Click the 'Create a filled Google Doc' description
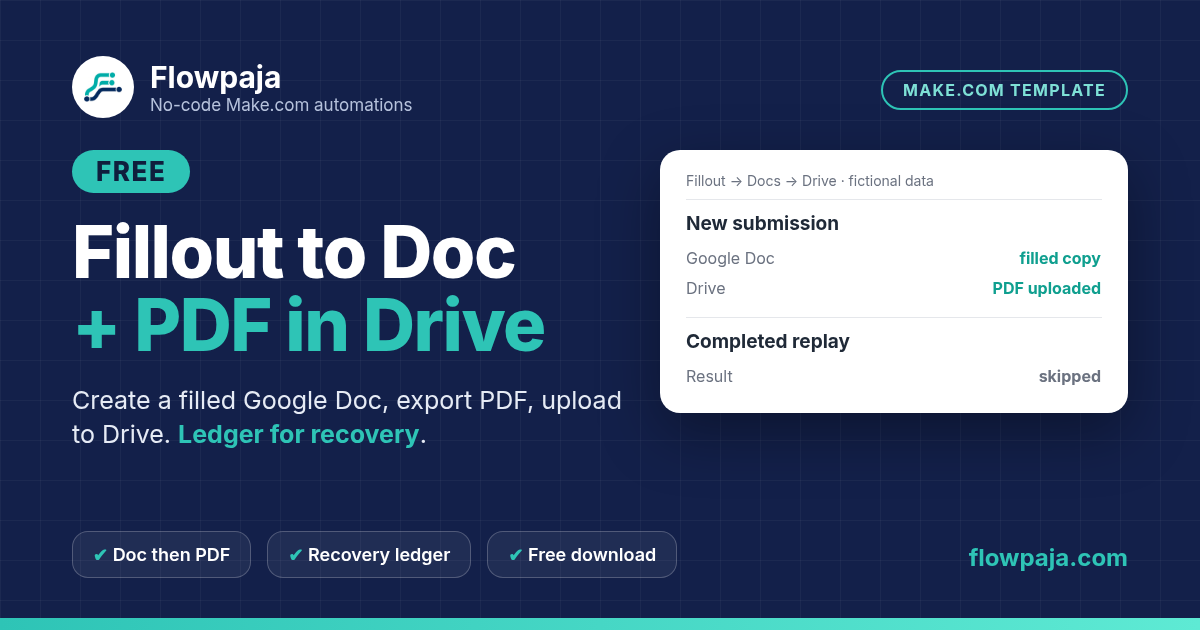The width and height of the screenshot is (1200, 630). pos(347,417)
